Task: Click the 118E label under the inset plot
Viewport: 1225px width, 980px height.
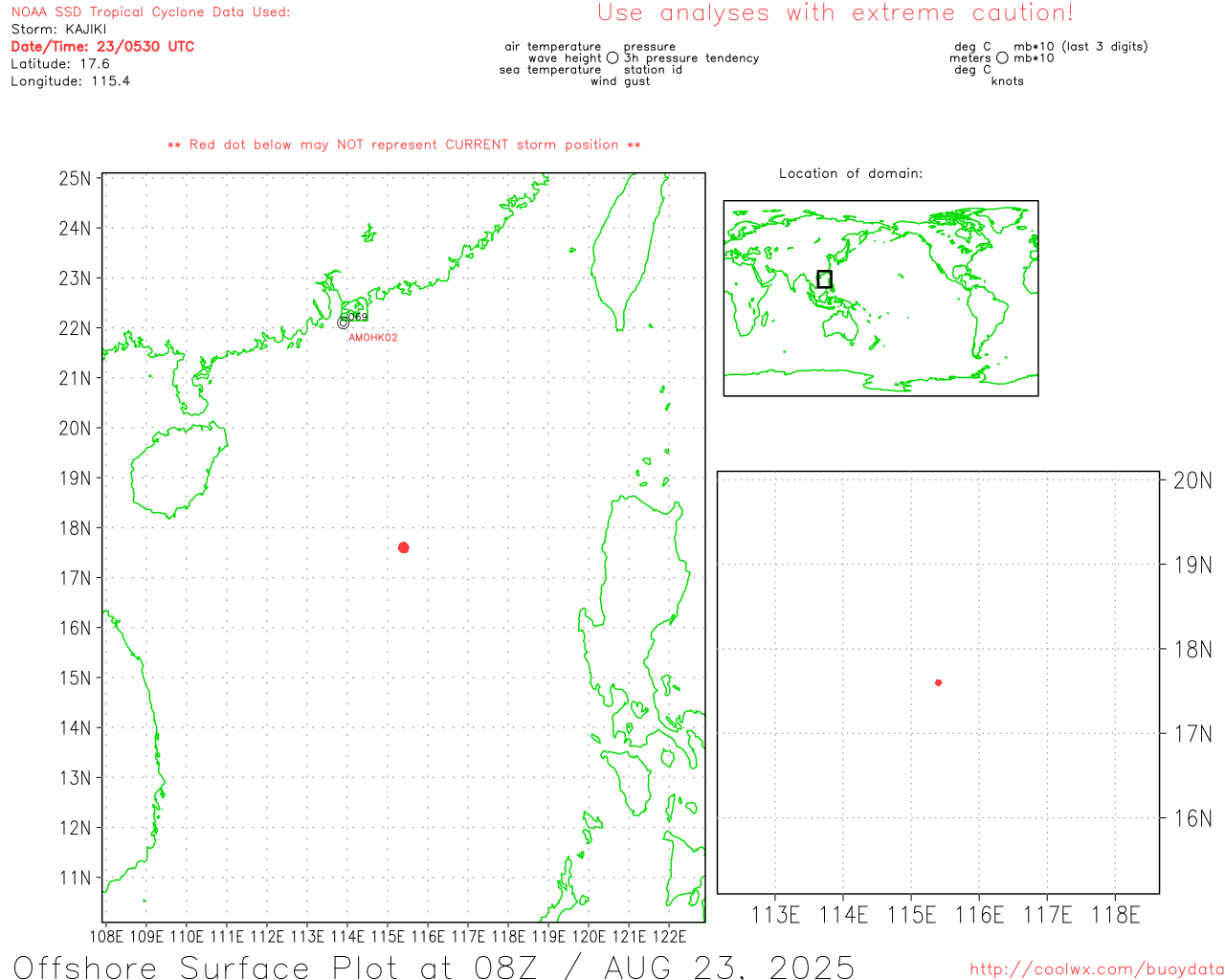Action: (x=1116, y=916)
